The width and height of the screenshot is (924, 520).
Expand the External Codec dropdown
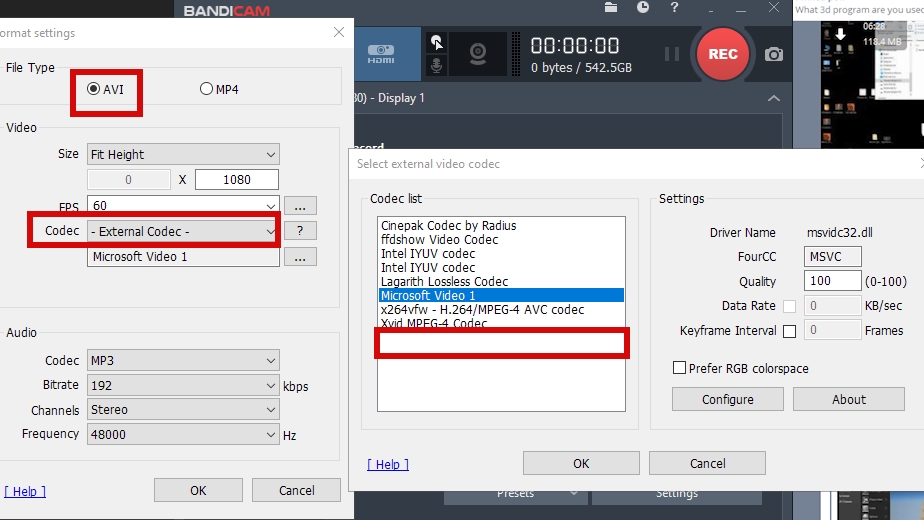[183, 231]
